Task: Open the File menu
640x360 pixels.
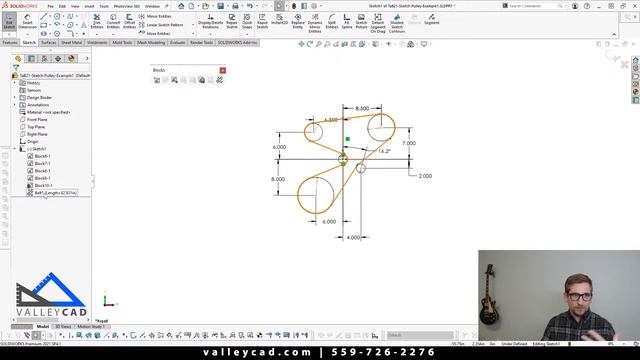Action: [50, 6]
